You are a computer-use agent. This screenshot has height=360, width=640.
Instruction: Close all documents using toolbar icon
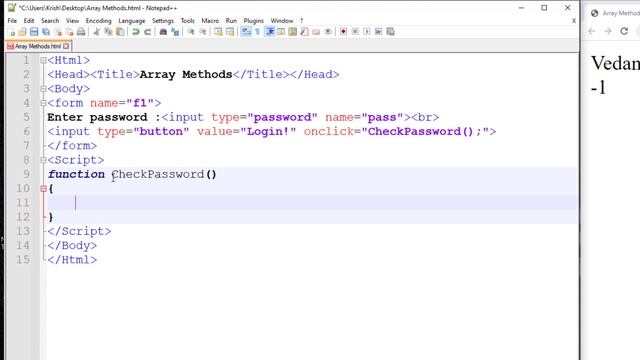pos(69,32)
